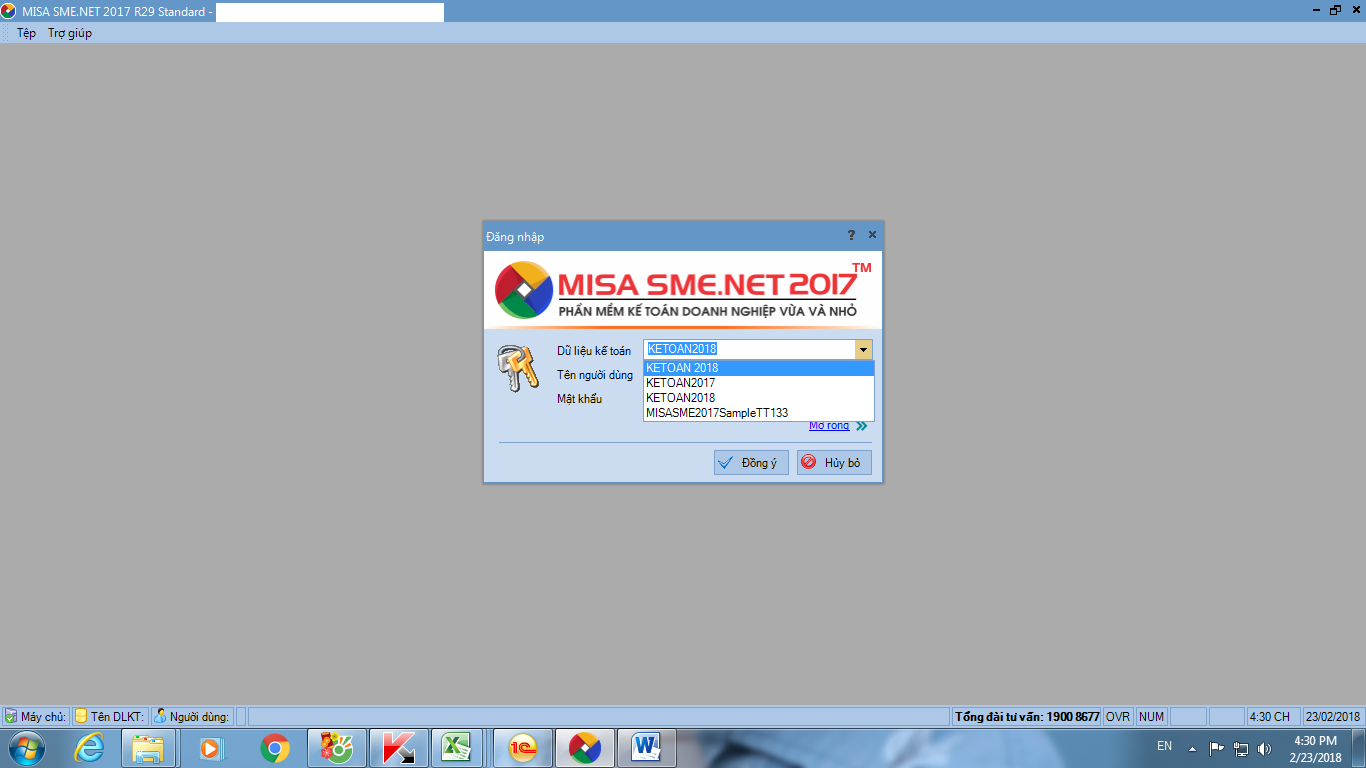
Task: Expand the Dữ liệu kế toán dropdown arrow
Action: point(864,349)
